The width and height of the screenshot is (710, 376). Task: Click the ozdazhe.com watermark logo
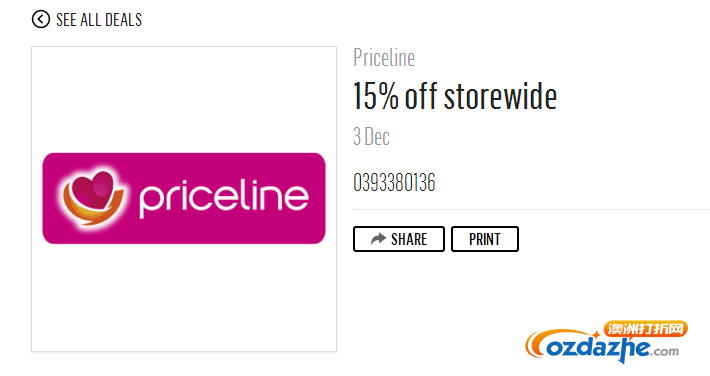(x=606, y=342)
